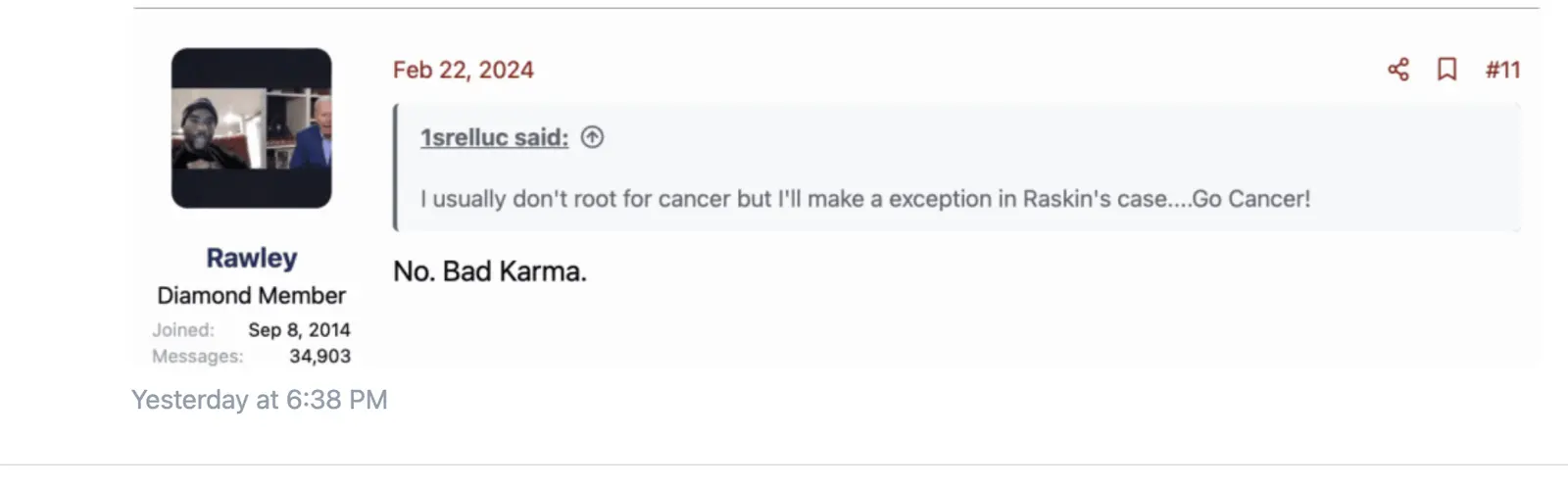Screen dimensions: 1568x487
Task: Click the Feb 22, 2024 post date
Action: point(463,70)
